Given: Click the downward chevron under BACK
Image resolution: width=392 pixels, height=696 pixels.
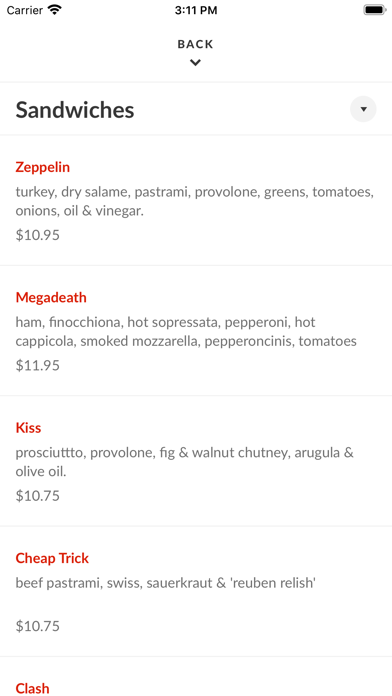Looking at the screenshot, I should coord(195,63).
